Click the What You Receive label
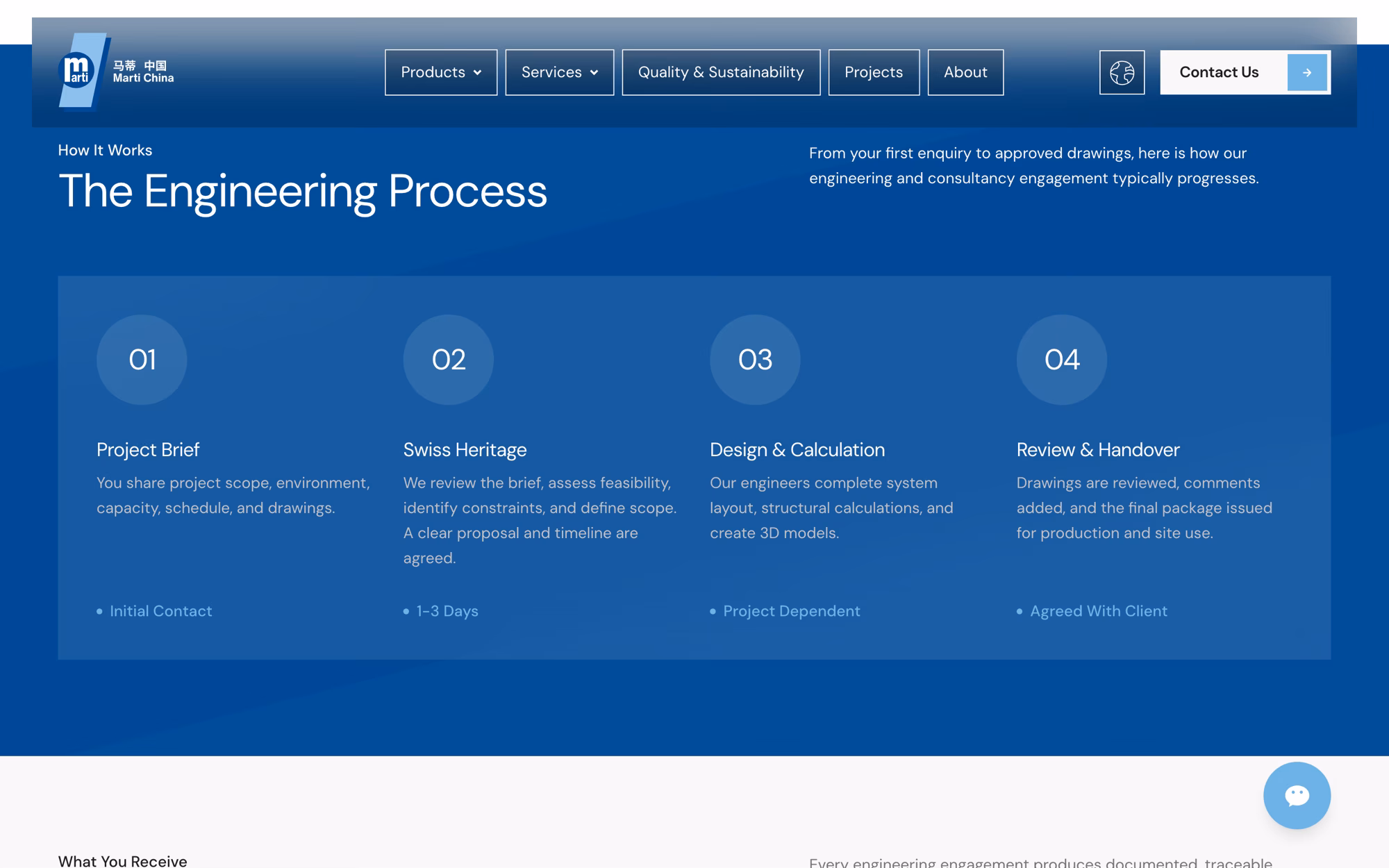This screenshot has height=868, width=1389. (122, 861)
